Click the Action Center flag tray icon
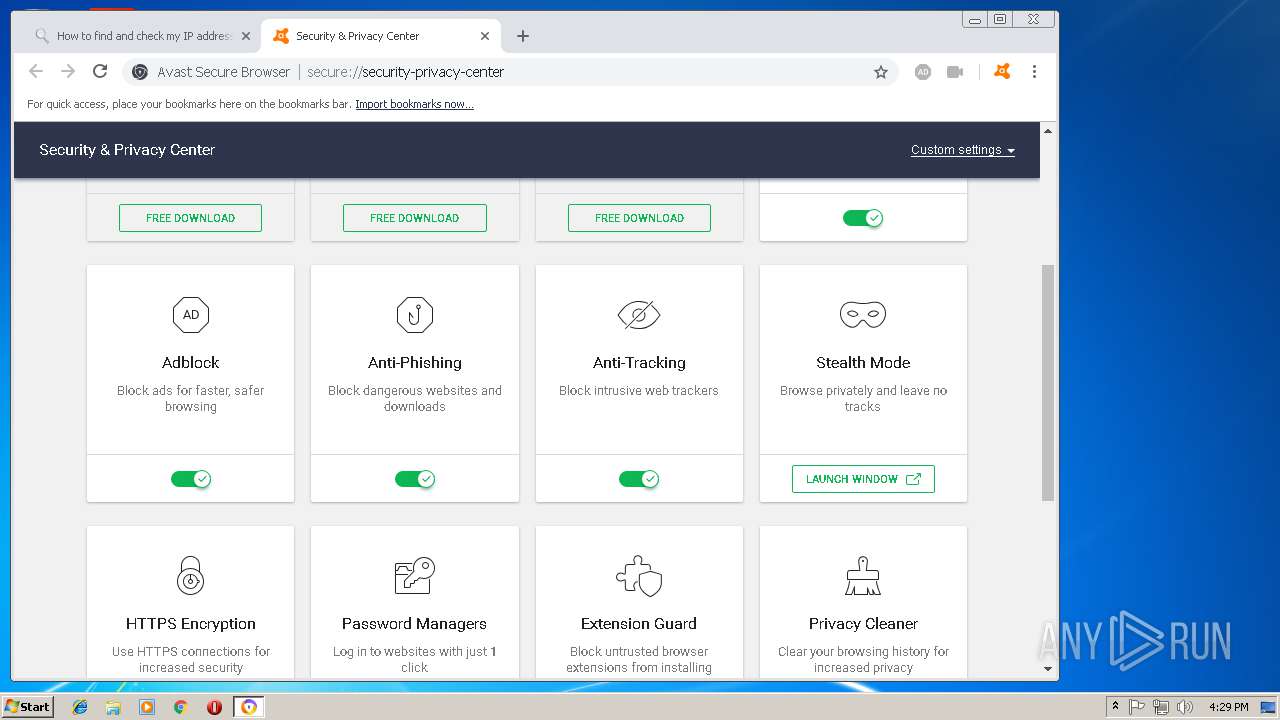1280x720 pixels. (1138, 707)
